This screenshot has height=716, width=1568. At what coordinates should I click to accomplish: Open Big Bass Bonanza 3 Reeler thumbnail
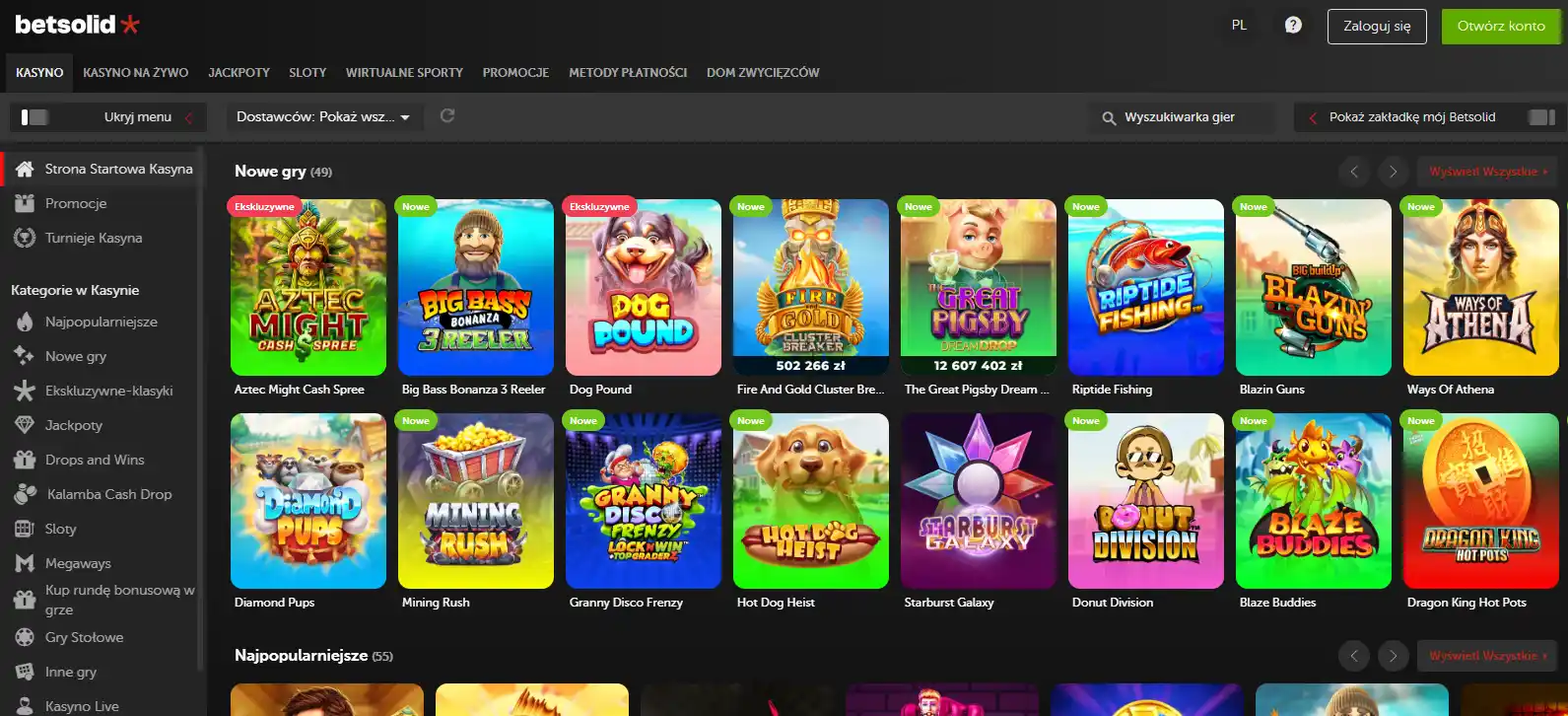point(476,288)
